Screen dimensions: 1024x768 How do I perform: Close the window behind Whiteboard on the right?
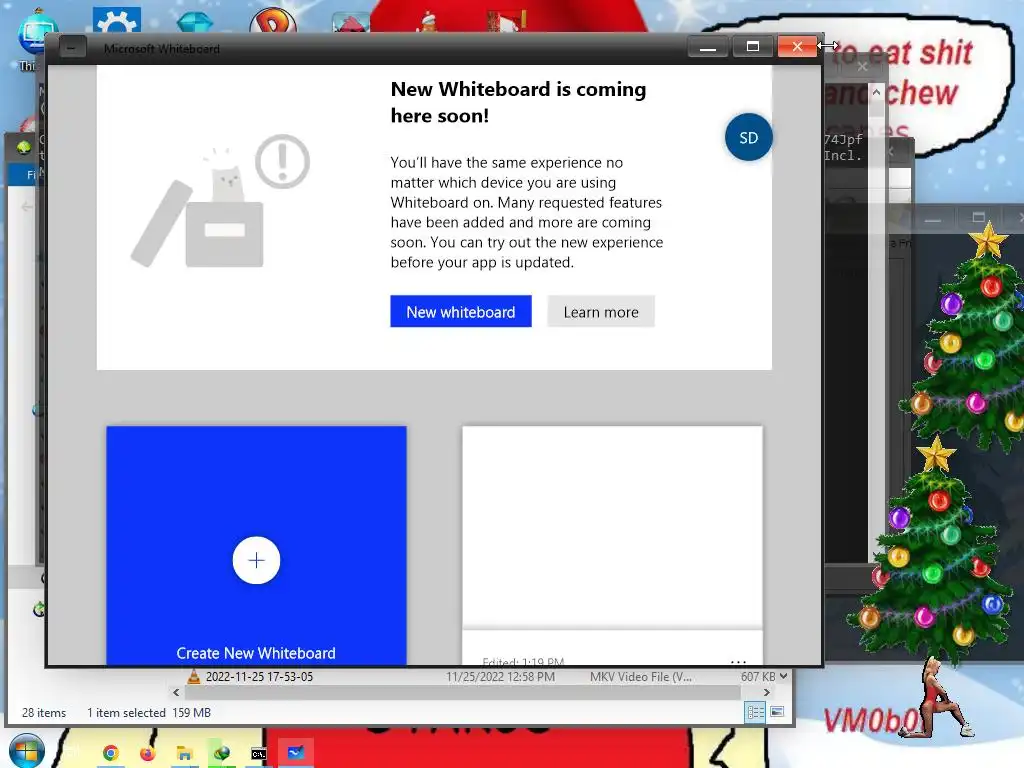[862, 66]
